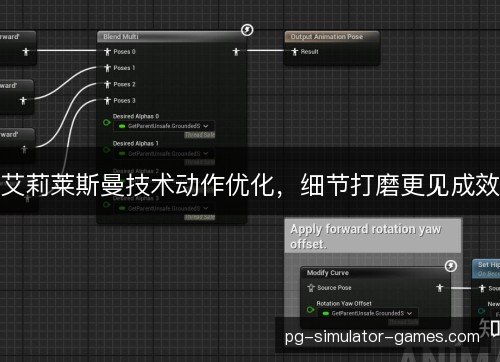Open the Desired Alphas 0 binding dropdown
The width and height of the screenshot is (500, 362).
[164, 126]
